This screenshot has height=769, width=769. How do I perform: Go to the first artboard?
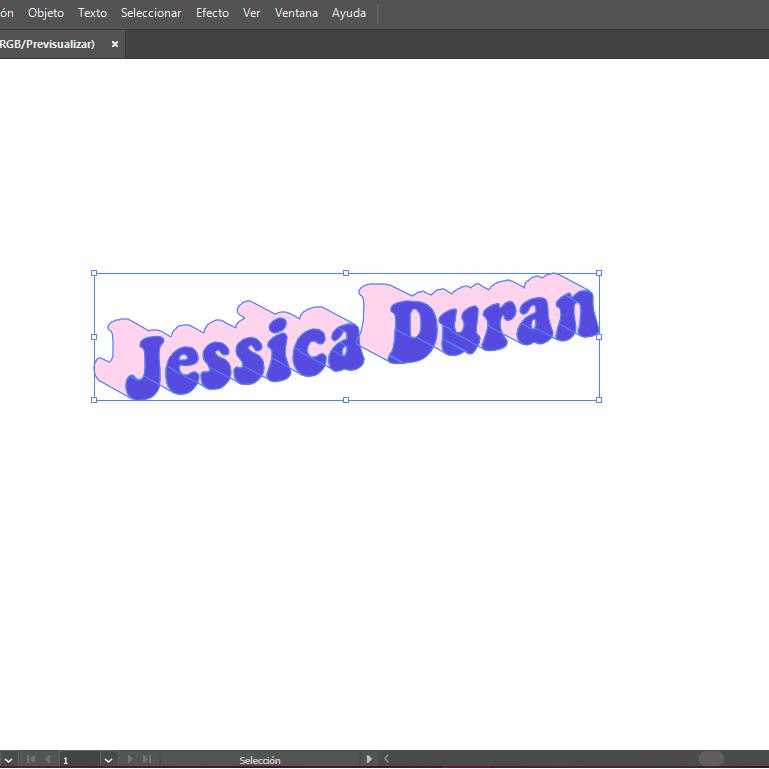[30, 760]
